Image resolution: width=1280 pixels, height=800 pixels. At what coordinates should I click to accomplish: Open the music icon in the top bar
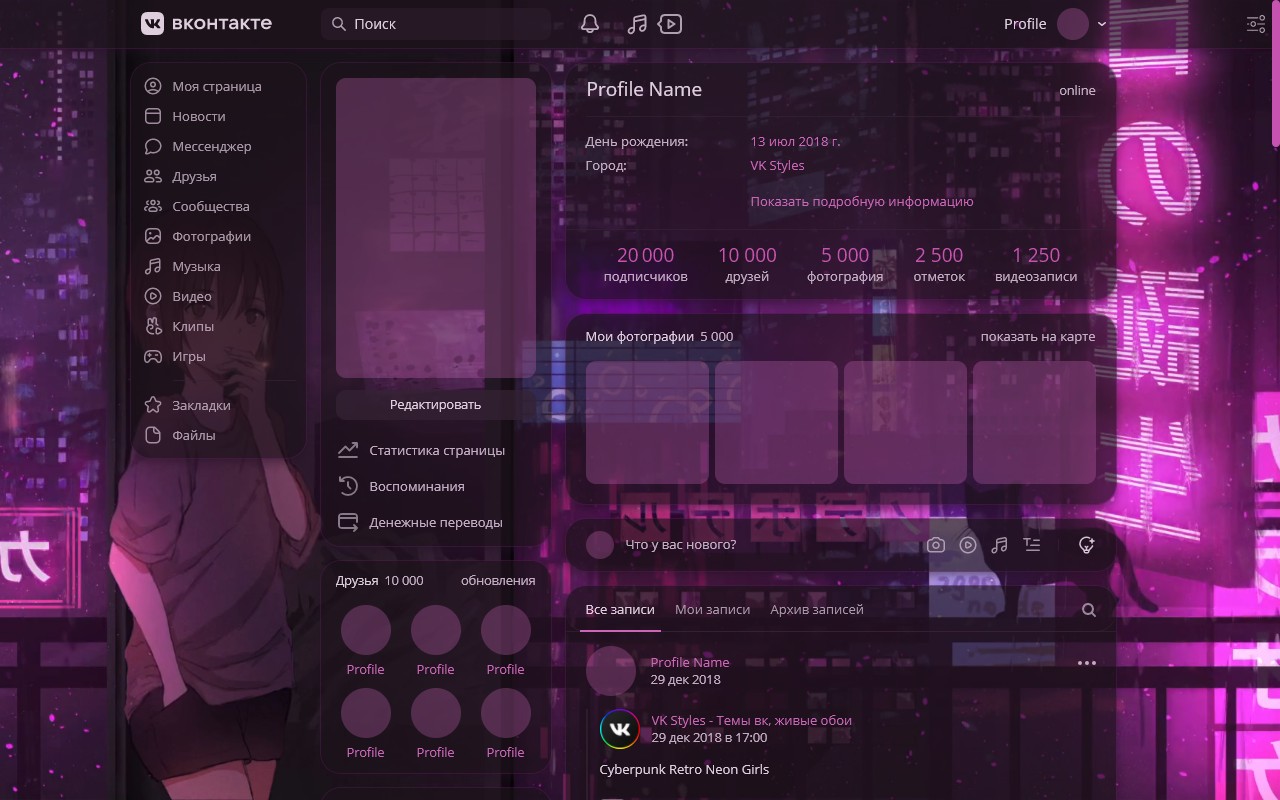(637, 23)
